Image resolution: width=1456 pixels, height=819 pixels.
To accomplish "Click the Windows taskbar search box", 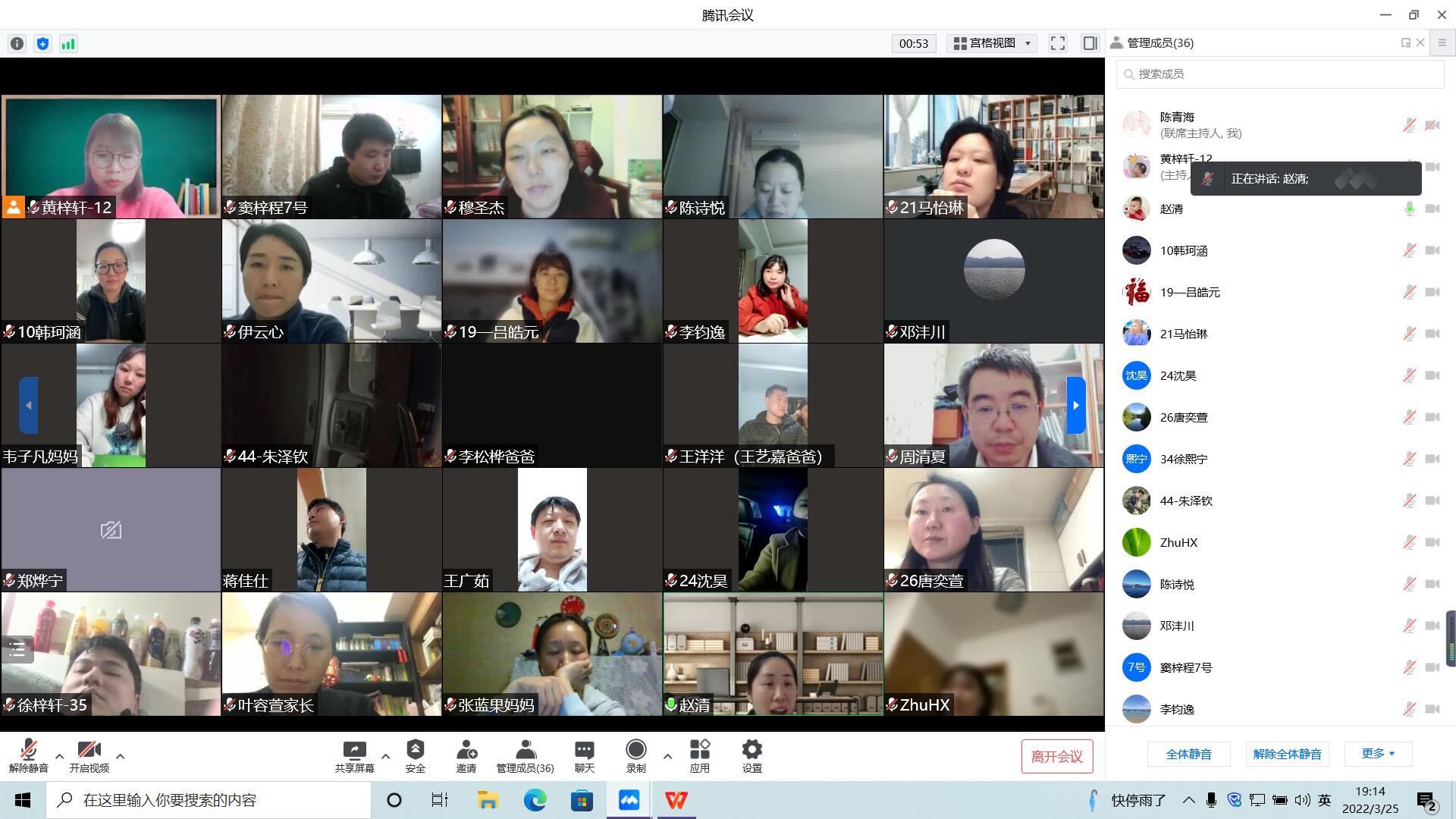I will (x=209, y=800).
